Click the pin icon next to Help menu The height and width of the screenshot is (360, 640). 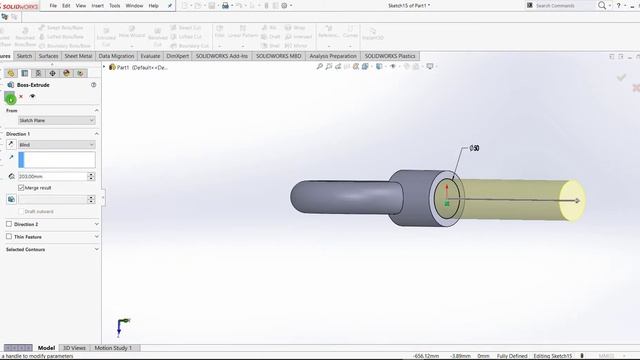170,6
